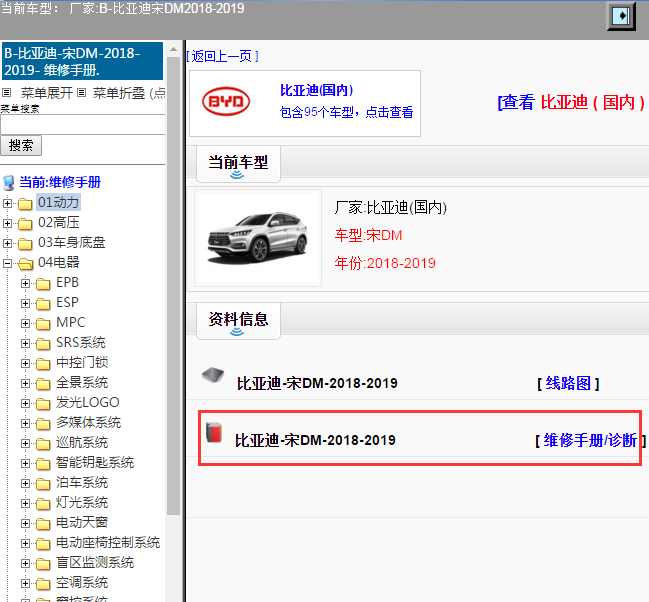649x602 pixels.
Task: Click the 年份:2018-2019 text
Action: pyautogui.click(x=385, y=263)
